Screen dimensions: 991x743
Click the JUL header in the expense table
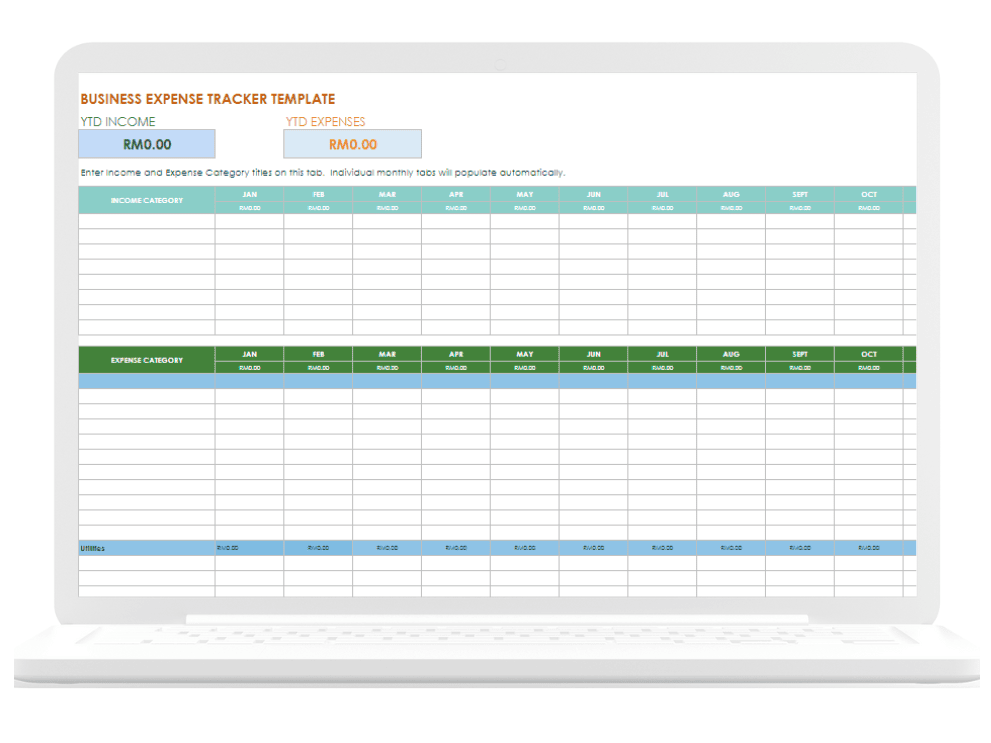point(662,354)
